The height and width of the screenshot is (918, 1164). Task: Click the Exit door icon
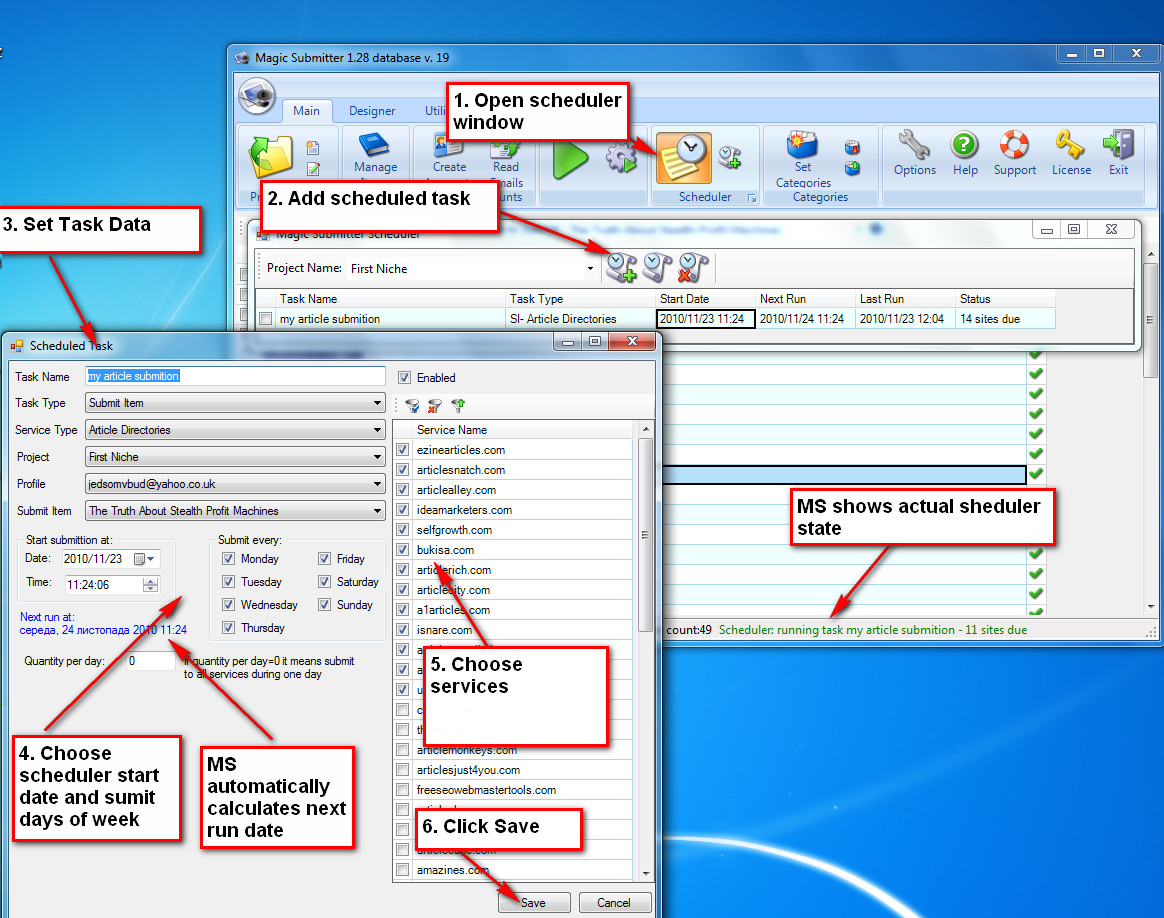[x=1118, y=145]
